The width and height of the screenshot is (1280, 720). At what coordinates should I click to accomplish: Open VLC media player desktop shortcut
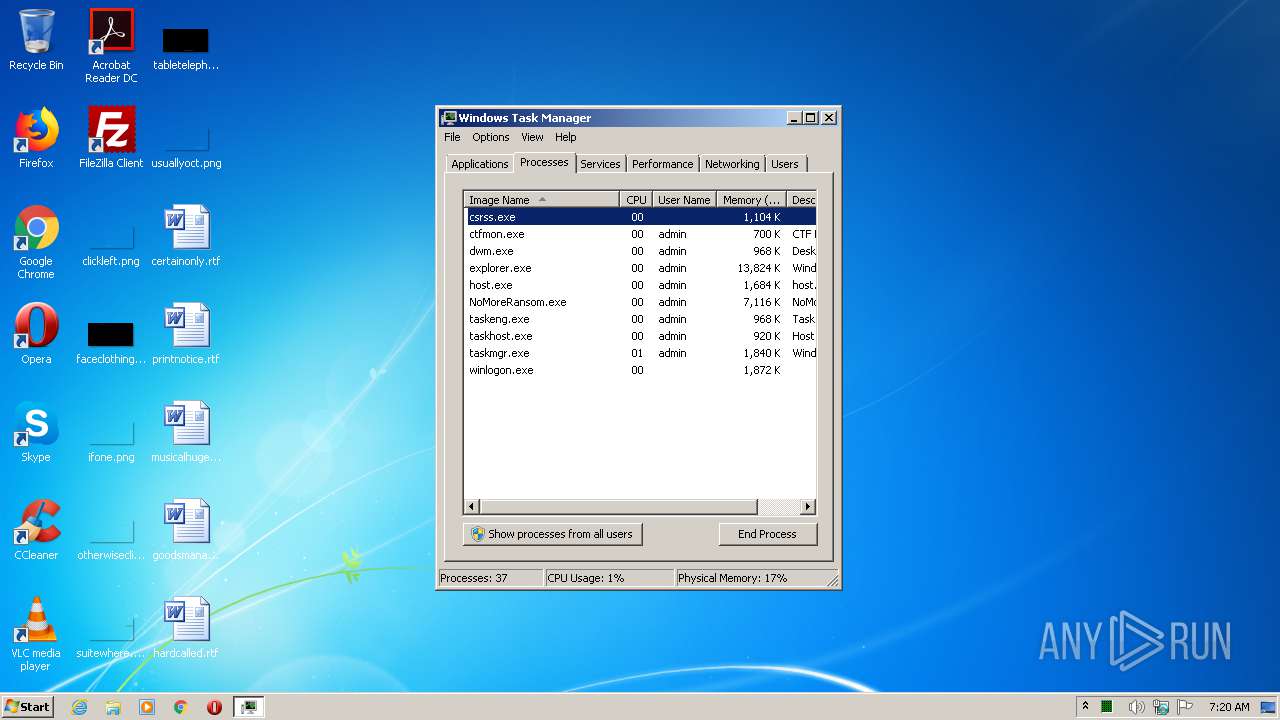click(x=36, y=634)
